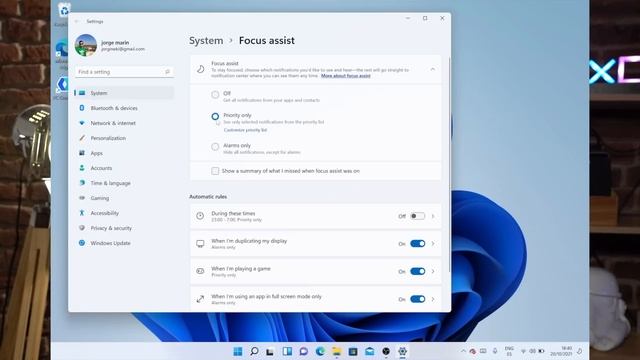Select the Off focus assist option
Image resolution: width=640 pixels, height=360 pixels.
click(215, 95)
